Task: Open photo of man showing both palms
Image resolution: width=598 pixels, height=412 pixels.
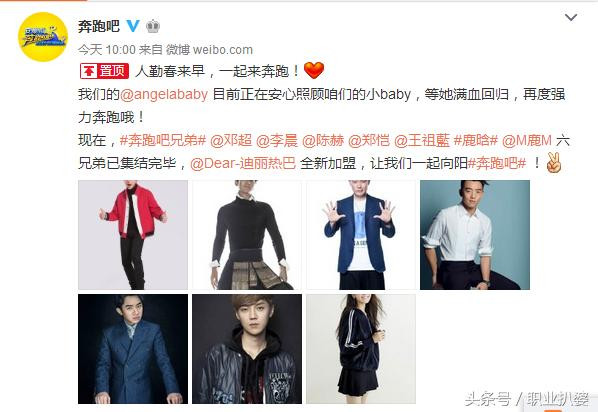Action: 361,235
